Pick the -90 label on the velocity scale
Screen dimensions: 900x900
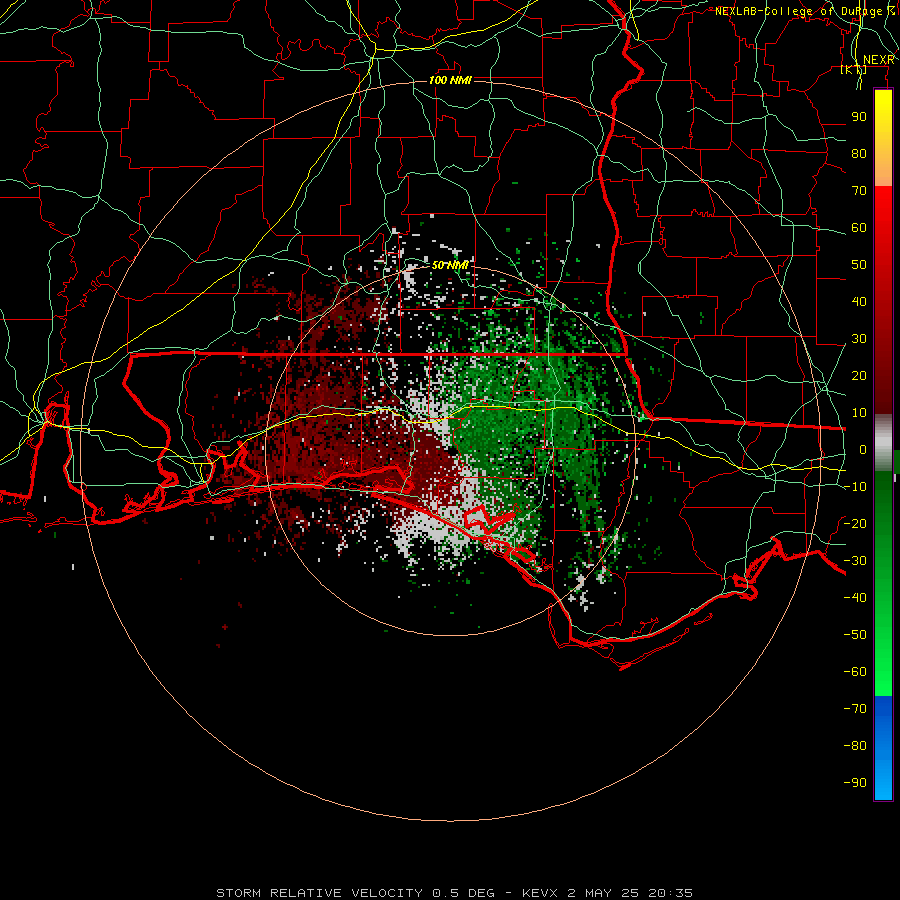click(855, 783)
